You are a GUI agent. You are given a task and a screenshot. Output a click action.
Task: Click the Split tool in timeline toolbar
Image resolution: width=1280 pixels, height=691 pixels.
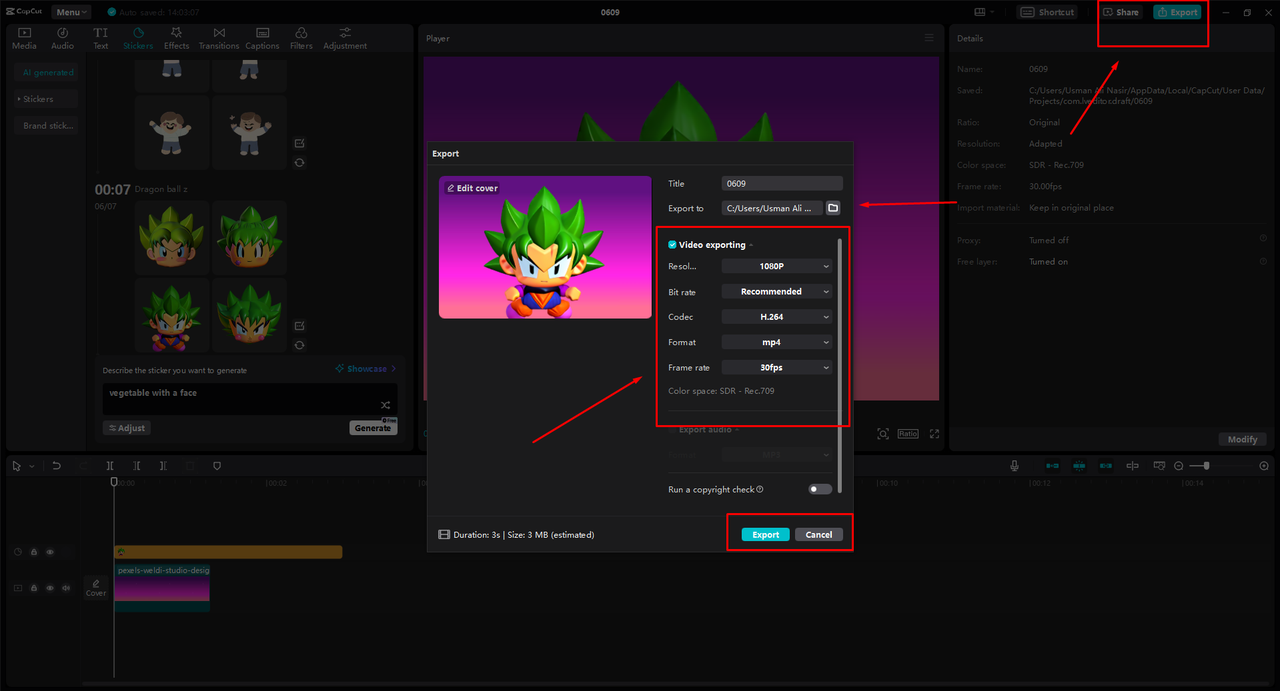110,466
